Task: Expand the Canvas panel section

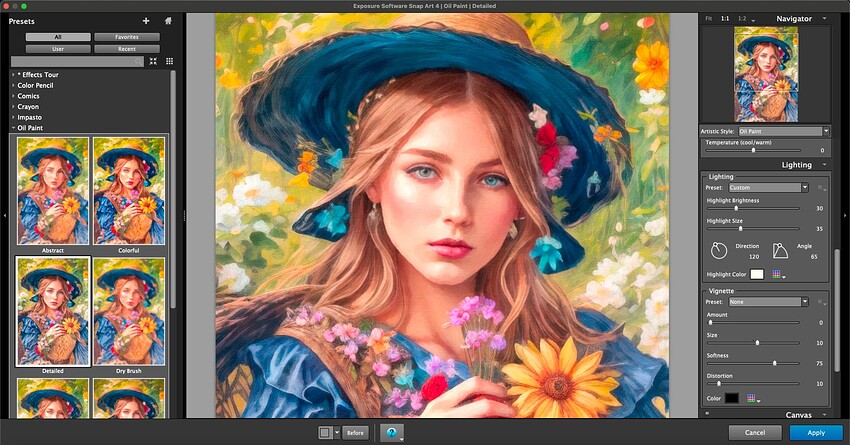Action: click(825, 415)
